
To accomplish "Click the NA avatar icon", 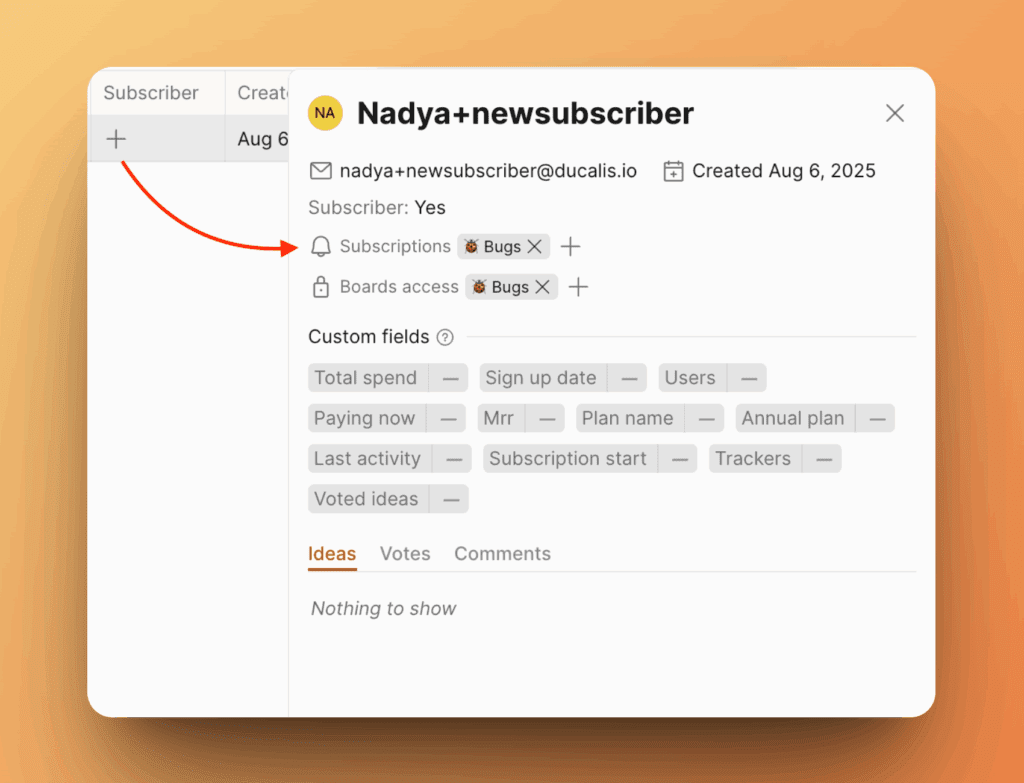I will 325,113.
